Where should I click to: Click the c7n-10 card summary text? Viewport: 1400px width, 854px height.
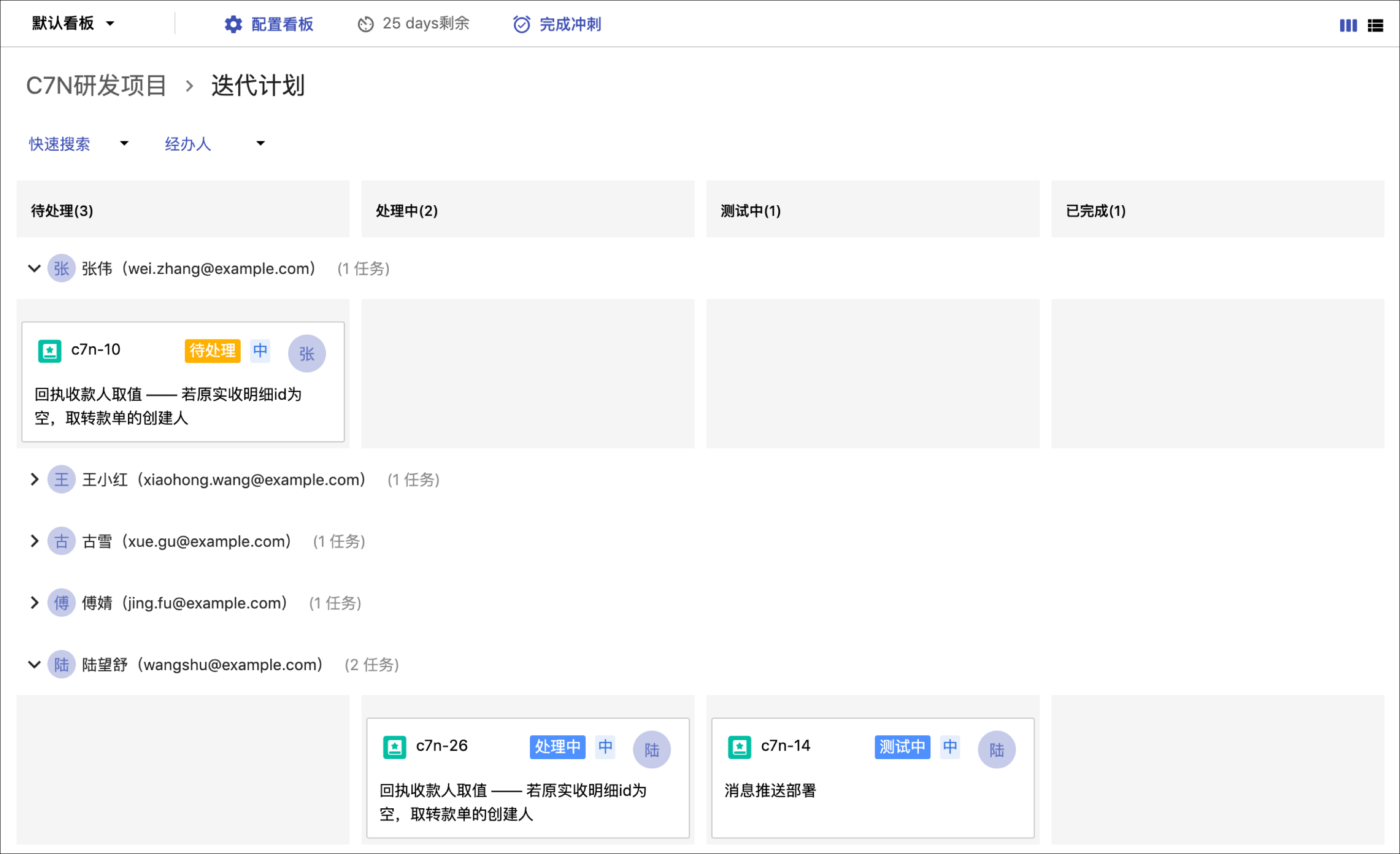pos(168,406)
